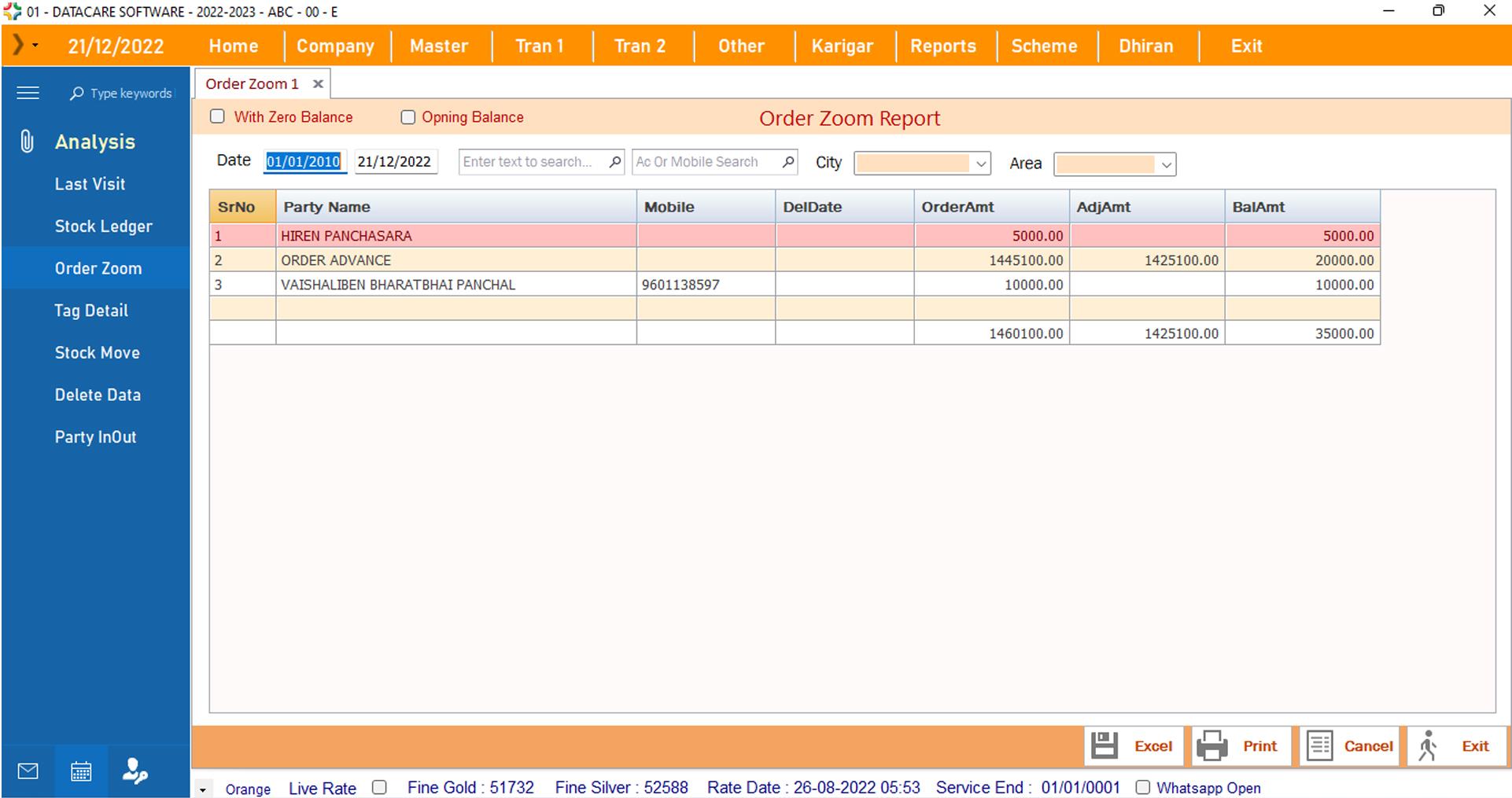Click the magnifier icon in Type keywords

[76, 94]
